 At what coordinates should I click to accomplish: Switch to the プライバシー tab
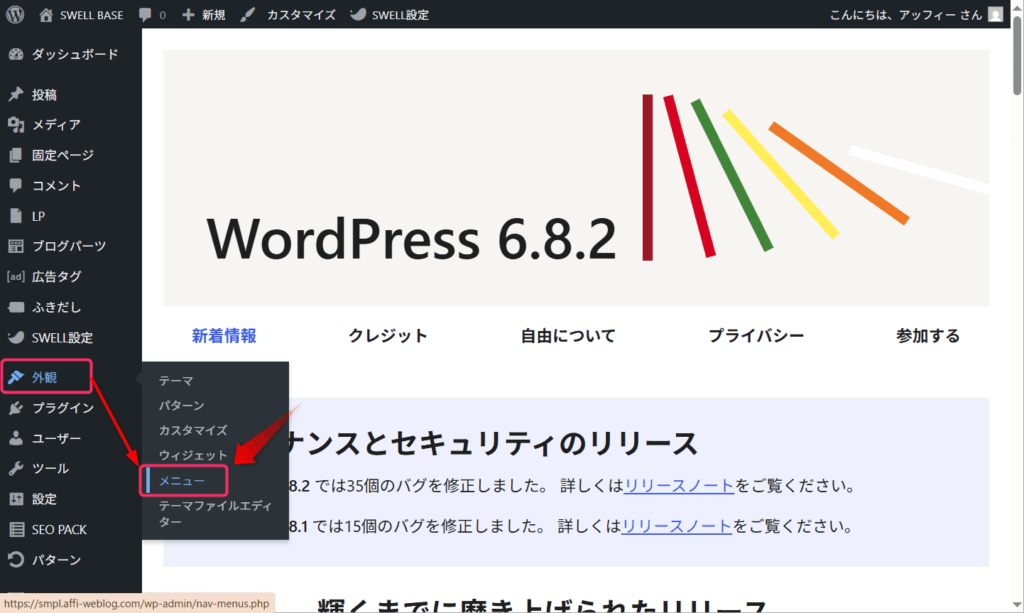(756, 336)
